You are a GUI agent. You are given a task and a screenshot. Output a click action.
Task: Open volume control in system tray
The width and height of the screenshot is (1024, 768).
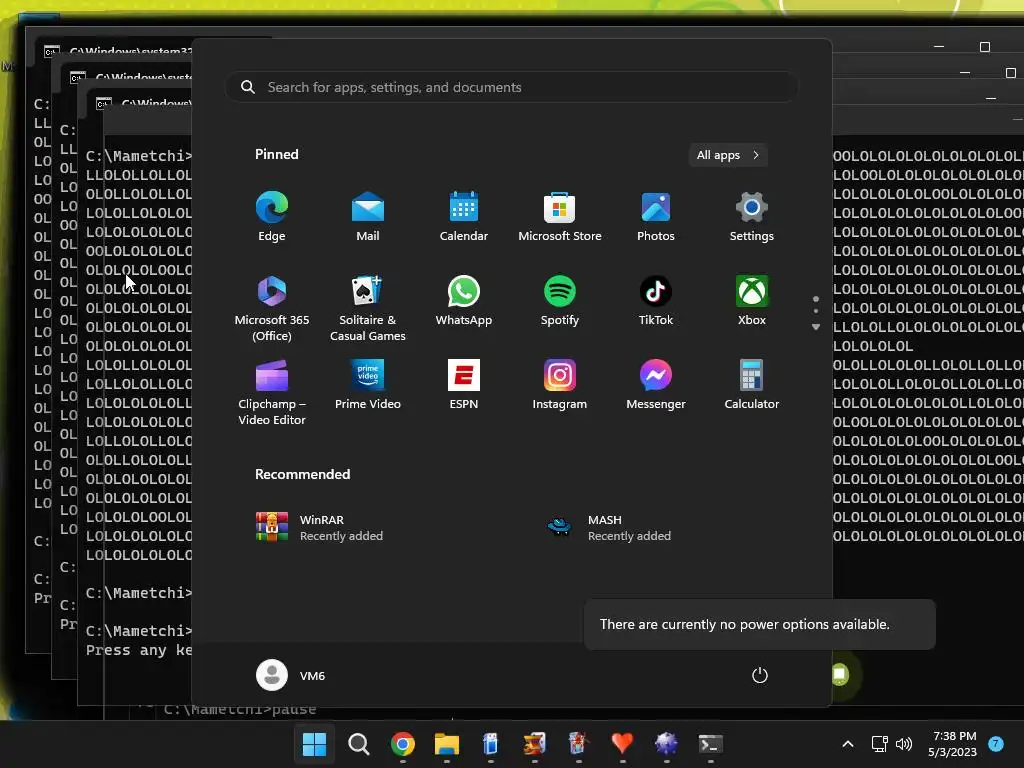pos(904,744)
